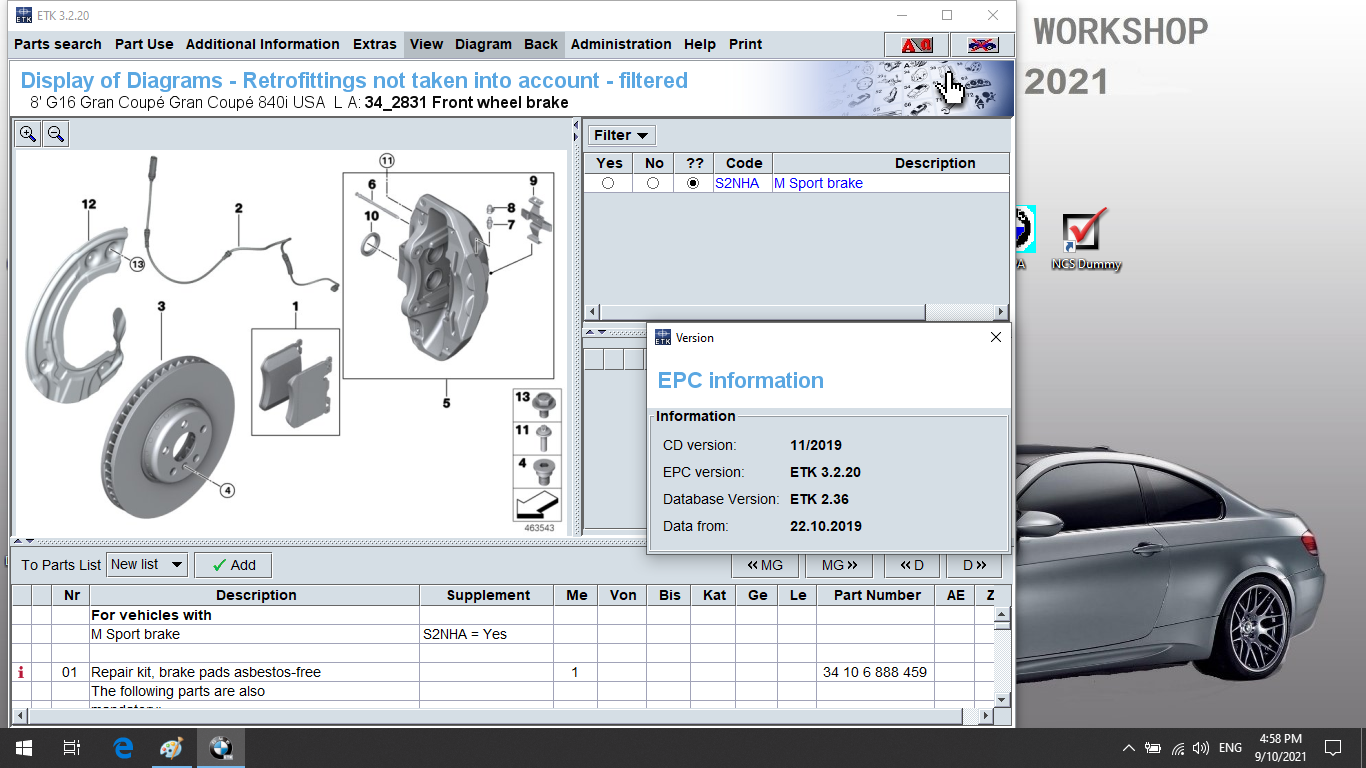The height and width of the screenshot is (768, 1366).
Task: Open the Print menu
Action: [745, 44]
